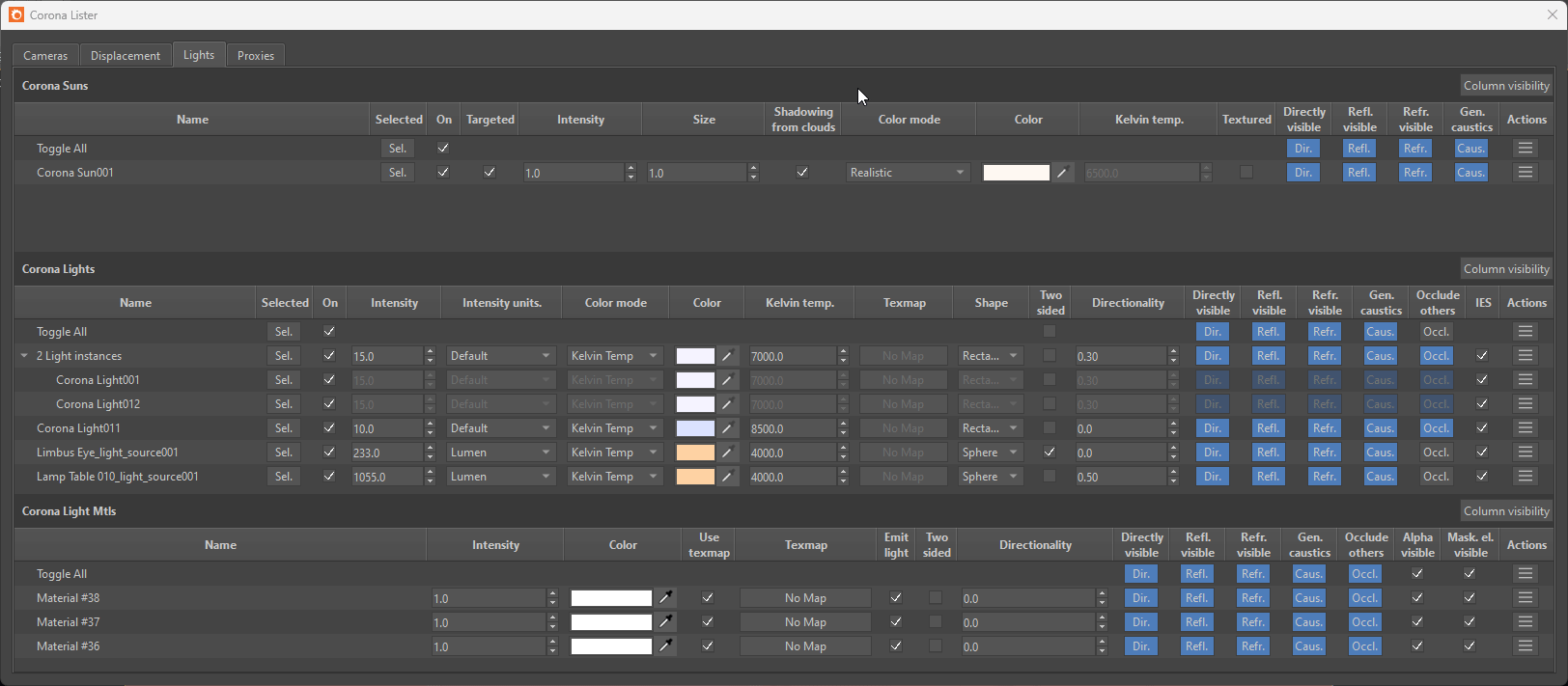Toggle Caus. button for Lamp Table 010_light_source001

(1381, 477)
